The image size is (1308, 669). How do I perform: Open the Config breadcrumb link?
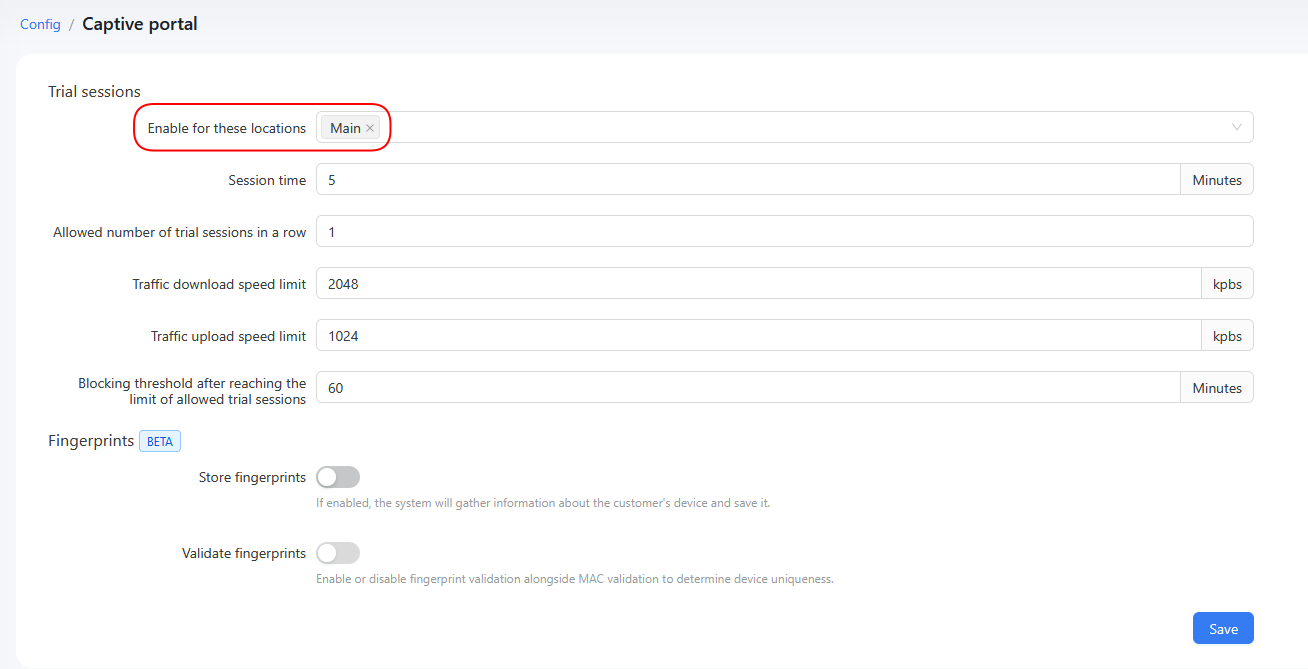pos(40,24)
